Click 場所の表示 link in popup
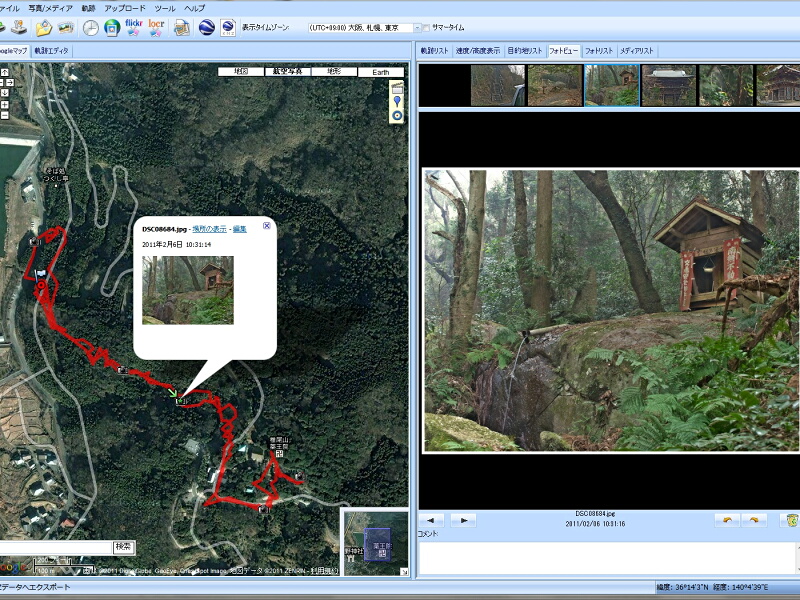The image size is (800, 600). [x=209, y=229]
